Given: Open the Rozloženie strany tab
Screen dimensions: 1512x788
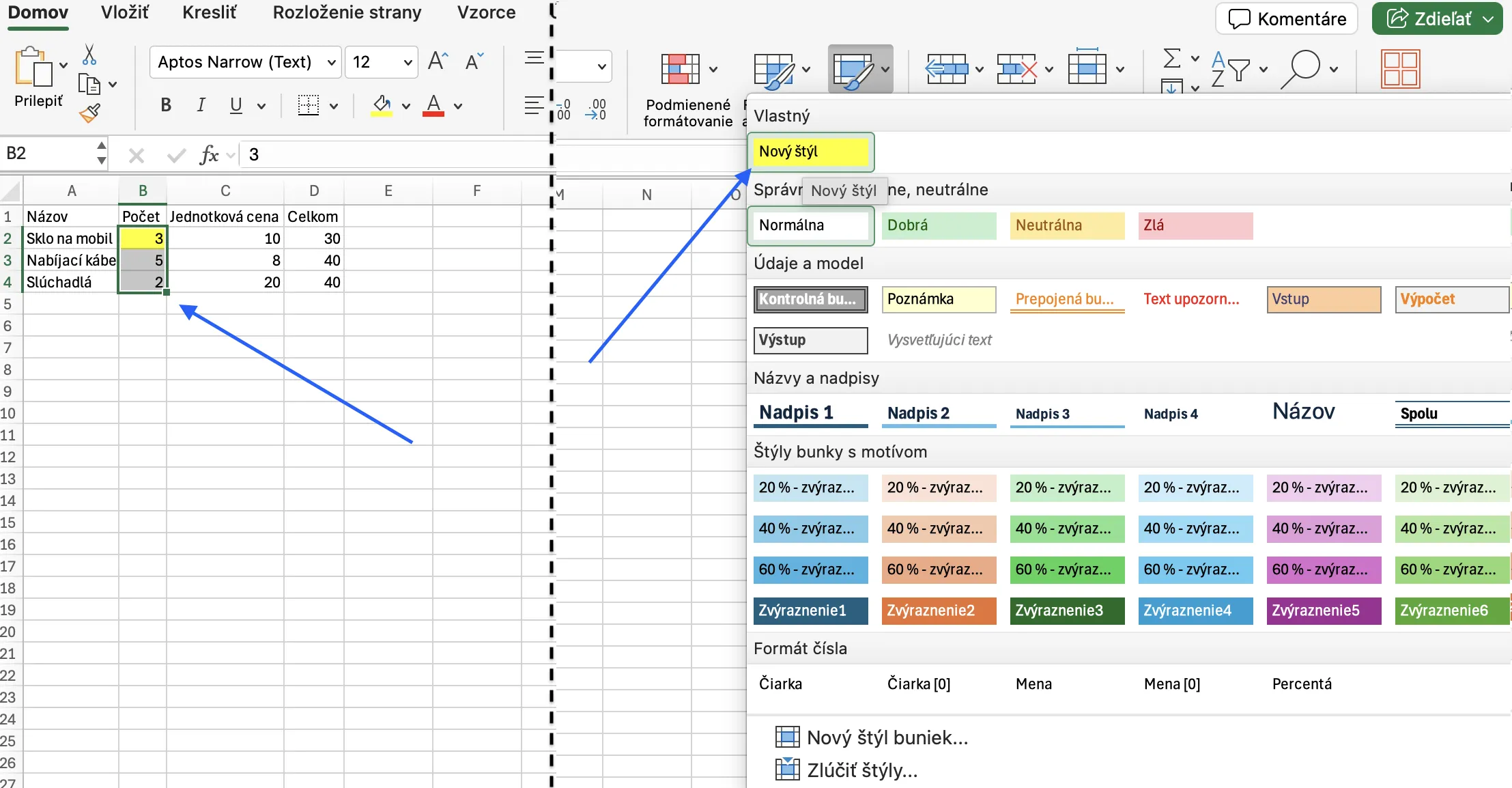Looking at the screenshot, I should [x=347, y=12].
